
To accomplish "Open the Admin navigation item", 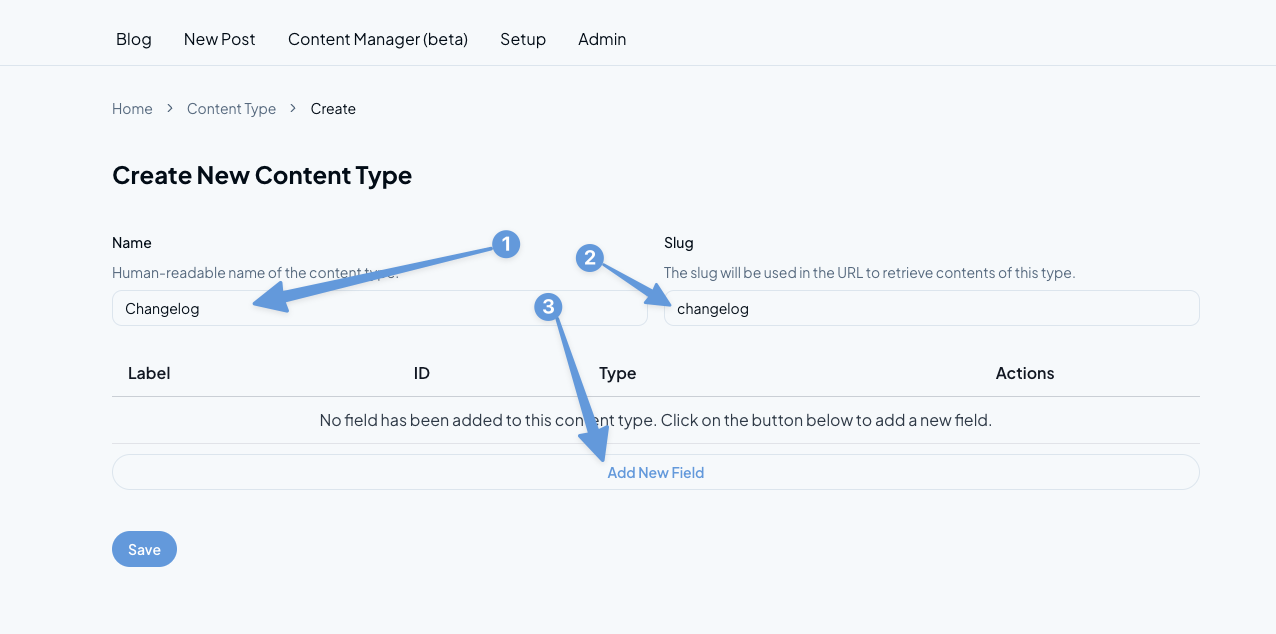I will point(602,39).
